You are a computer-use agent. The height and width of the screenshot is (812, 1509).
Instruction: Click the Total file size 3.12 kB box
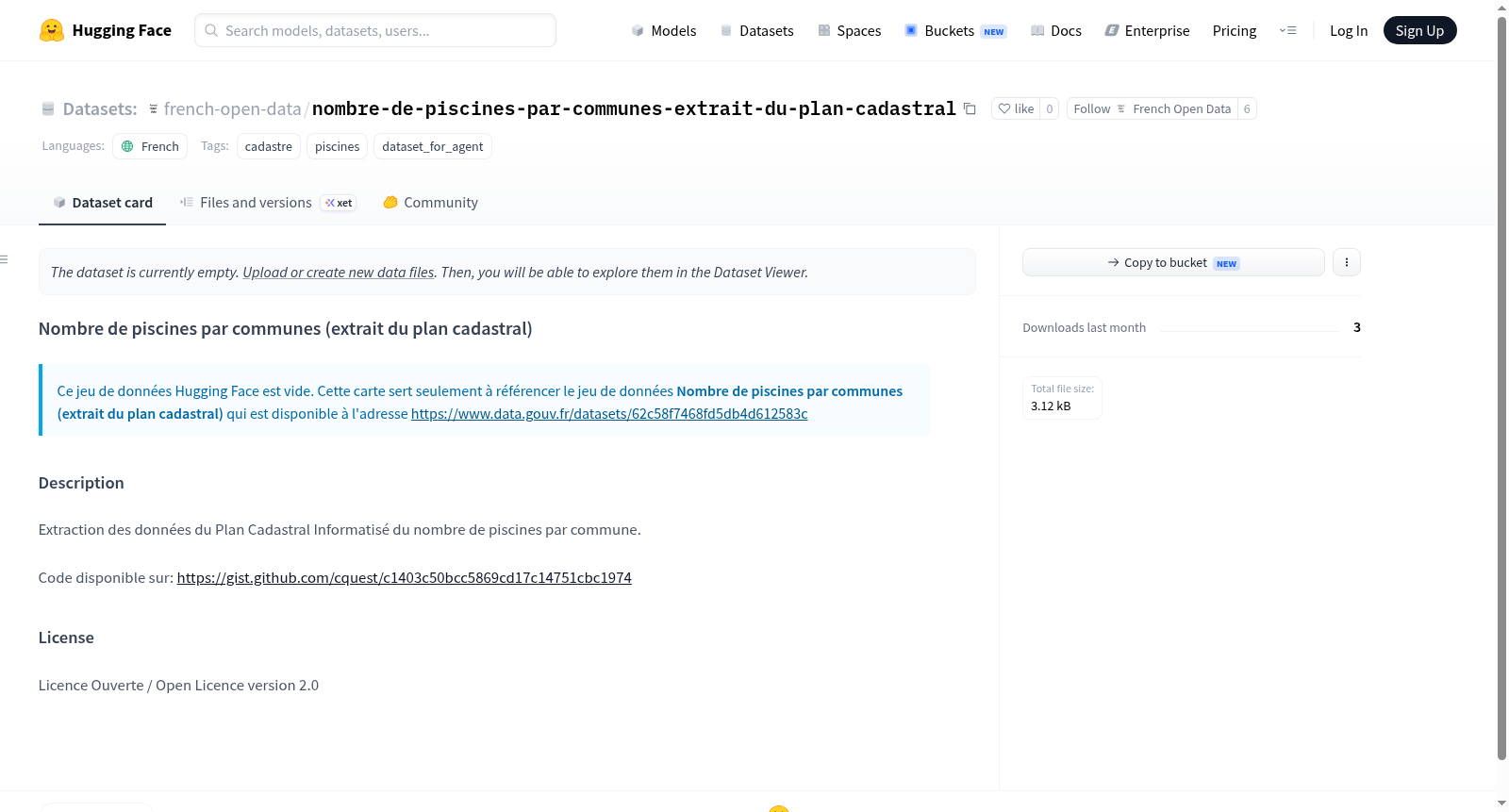[x=1062, y=397]
